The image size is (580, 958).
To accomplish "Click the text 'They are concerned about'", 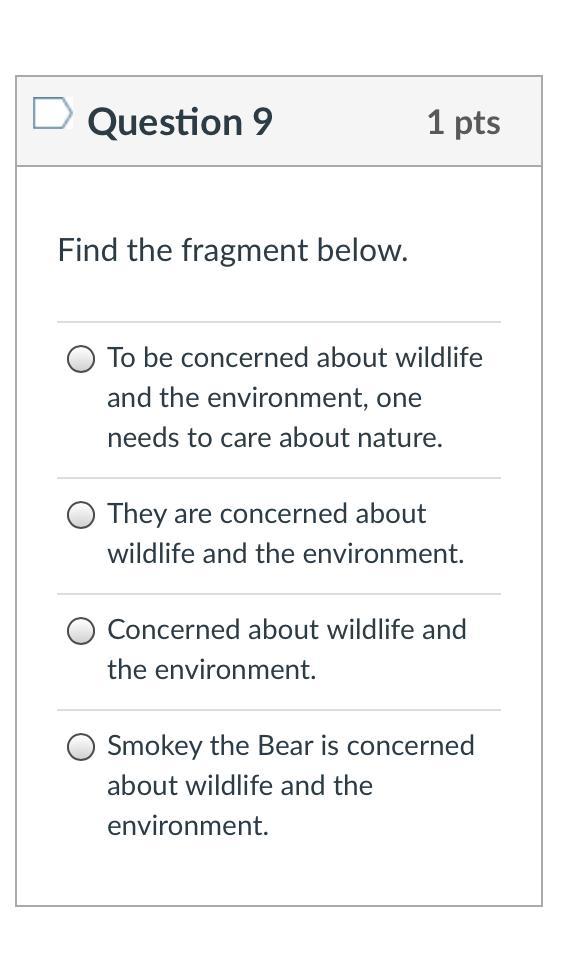I will click(267, 514).
